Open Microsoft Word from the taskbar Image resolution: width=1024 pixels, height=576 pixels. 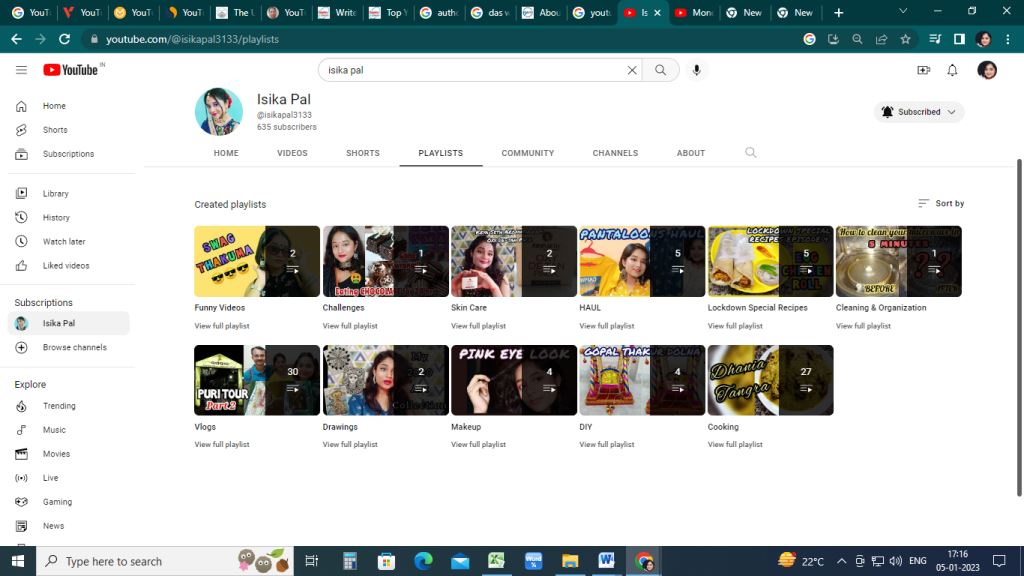[606, 561]
